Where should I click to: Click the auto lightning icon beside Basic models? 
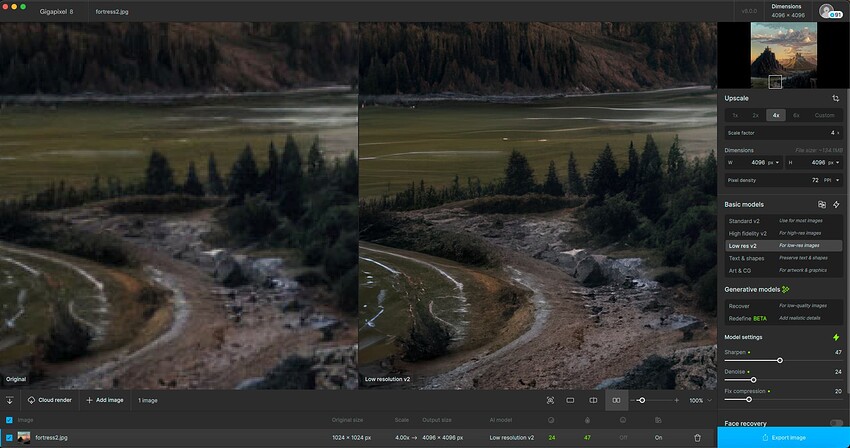click(836, 204)
